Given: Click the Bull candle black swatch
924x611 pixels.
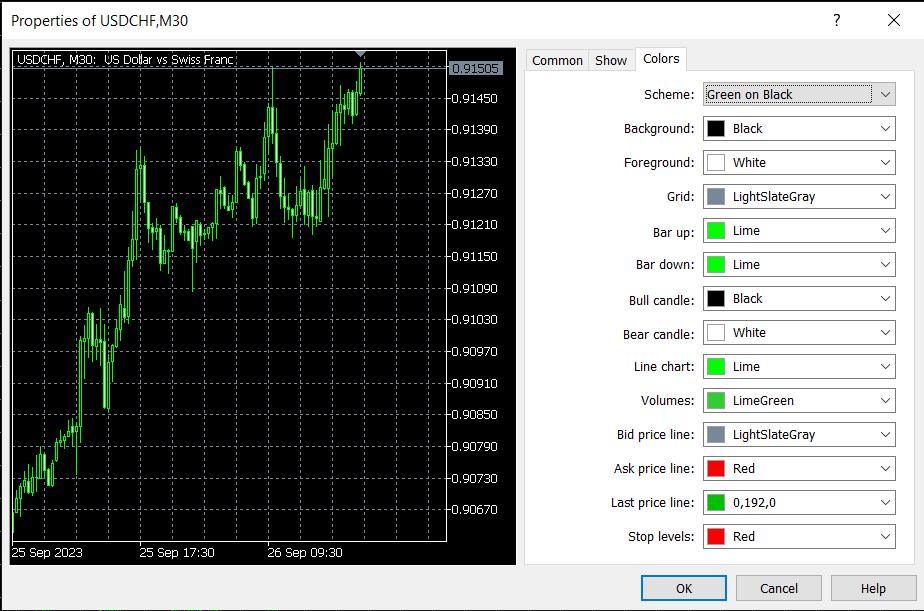Looking at the screenshot, I should click(x=715, y=299).
